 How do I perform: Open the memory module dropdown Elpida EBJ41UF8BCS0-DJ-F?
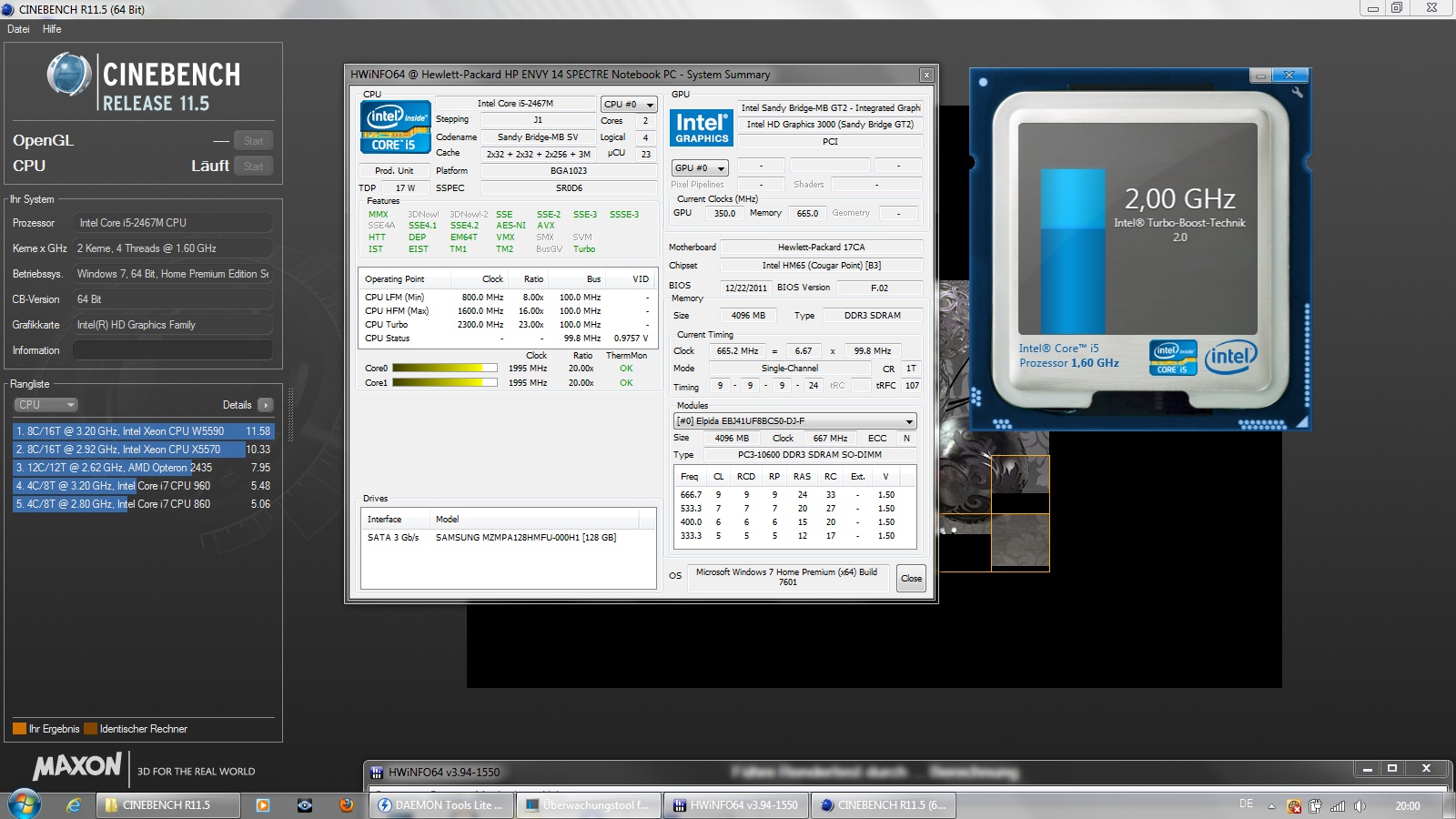pyautogui.click(x=795, y=421)
